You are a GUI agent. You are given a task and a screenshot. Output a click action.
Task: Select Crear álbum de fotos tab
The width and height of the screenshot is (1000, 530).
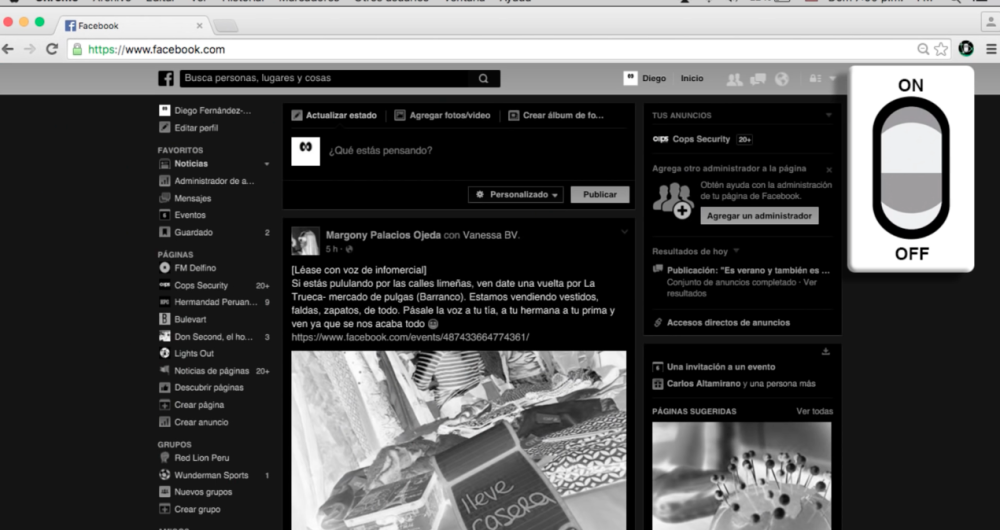coord(556,115)
